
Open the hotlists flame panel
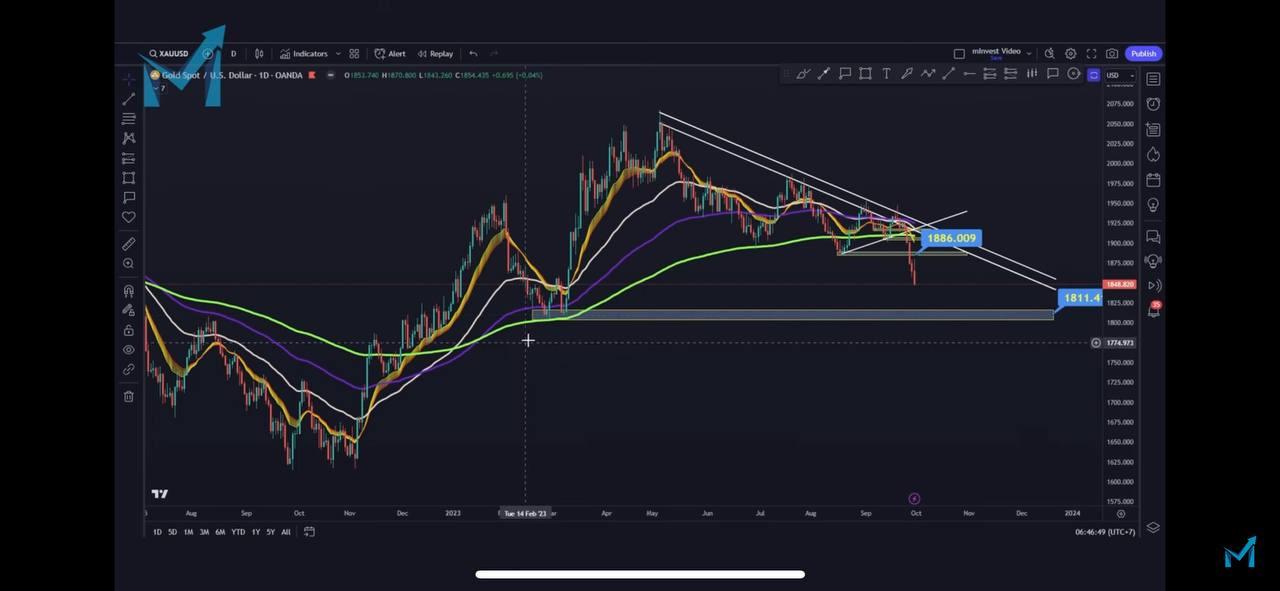1153,155
